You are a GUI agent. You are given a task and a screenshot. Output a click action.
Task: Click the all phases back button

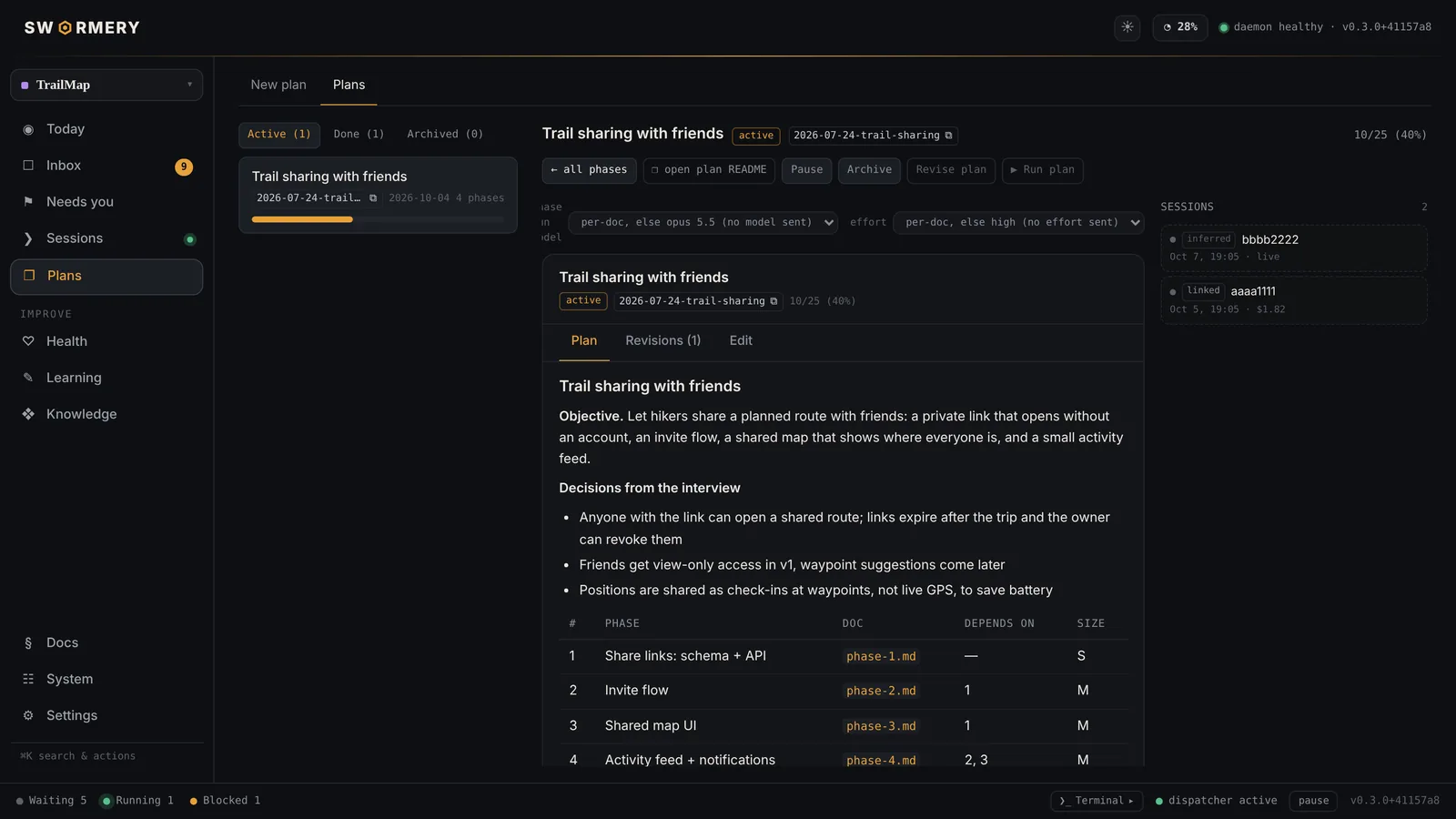589,170
